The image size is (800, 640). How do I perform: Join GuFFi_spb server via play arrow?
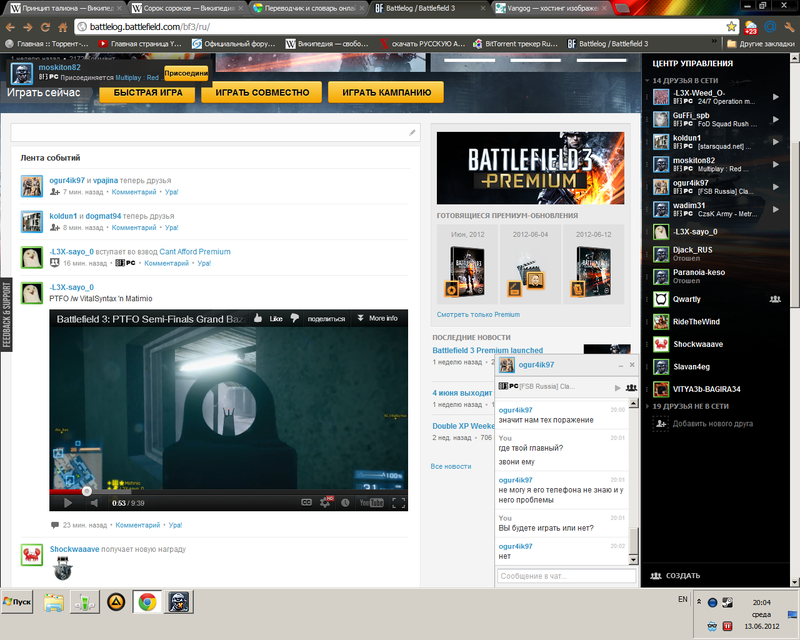tap(776, 119)
